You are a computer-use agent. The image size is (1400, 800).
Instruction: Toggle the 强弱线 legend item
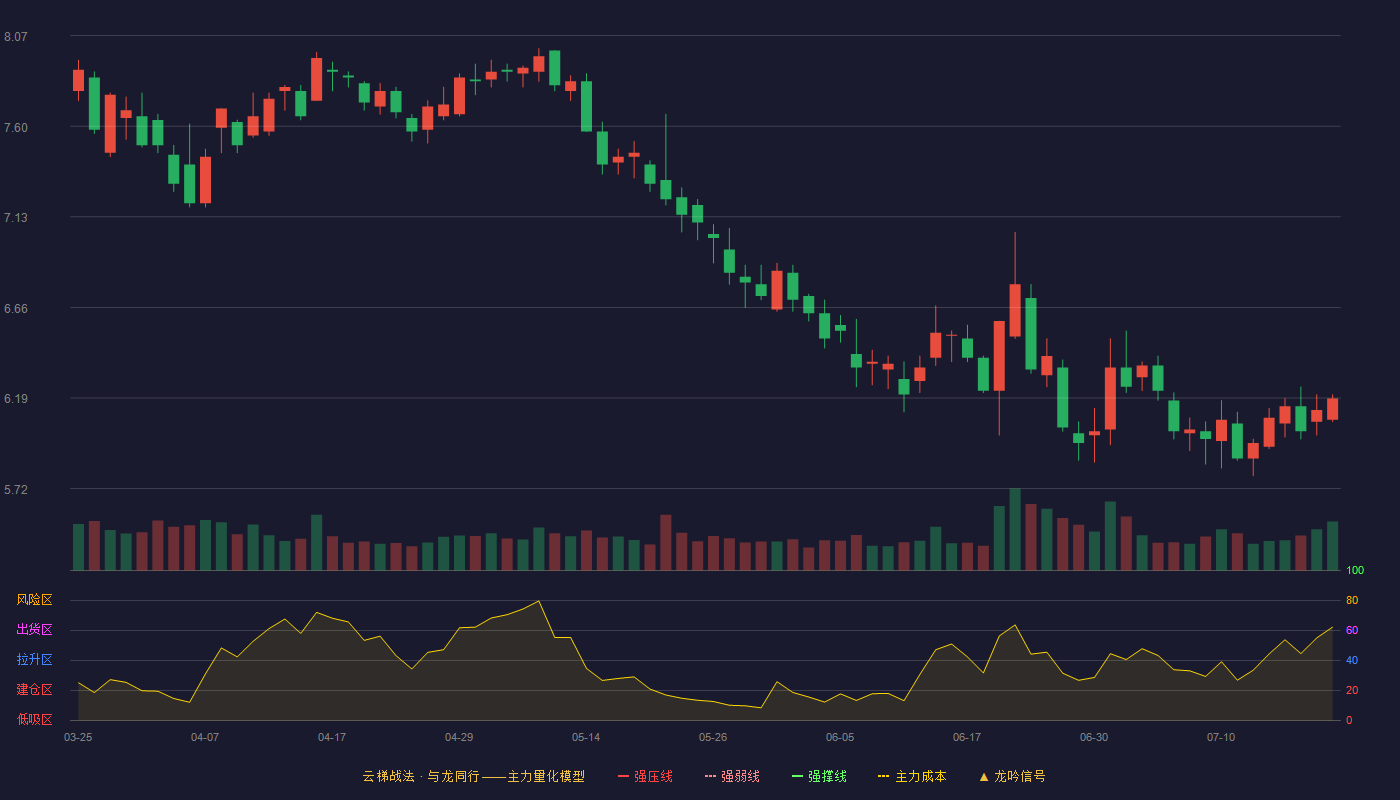(732, 776)
